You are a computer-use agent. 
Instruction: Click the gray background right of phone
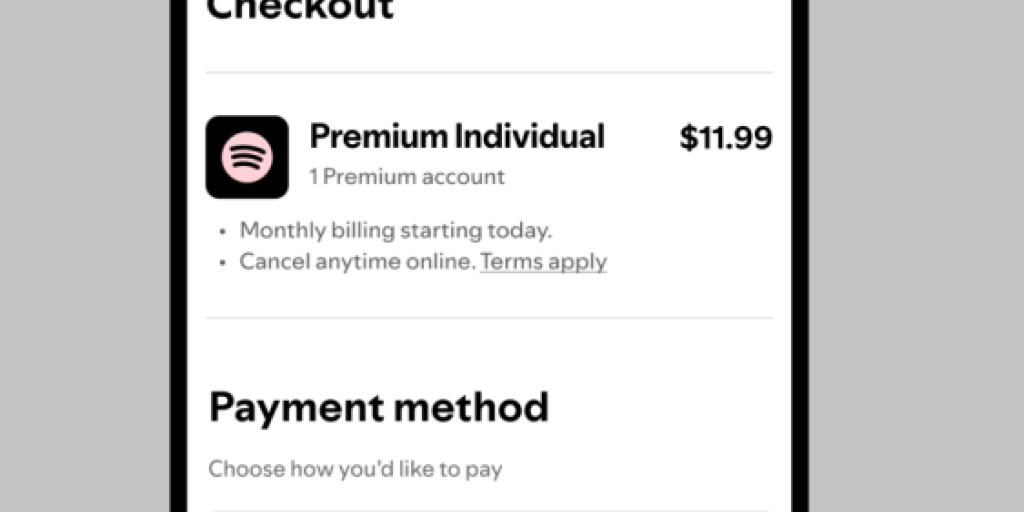coord(915,256)
